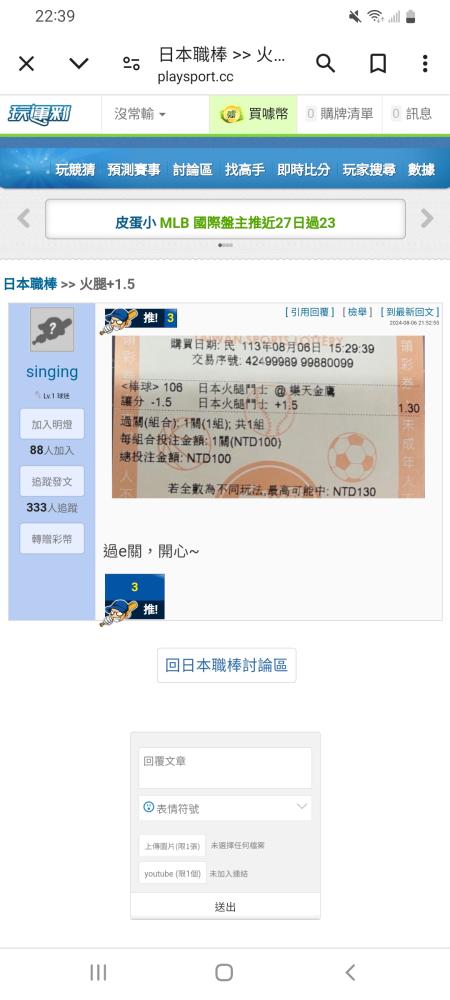Select 即時比分 in the navigation bar

(x=303, y=170)
